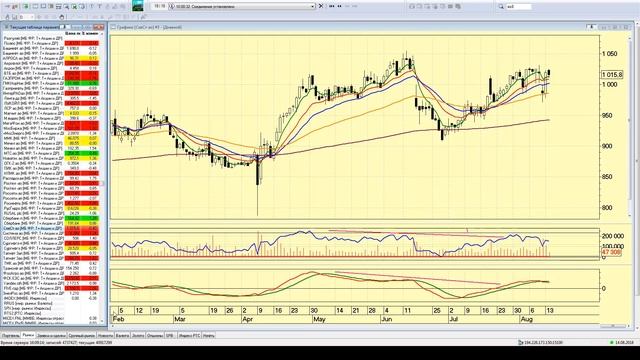Click the volume value label 47 308
Image resolution: width=640 pixels, height=360 pixels.
[x=611, y=253]
